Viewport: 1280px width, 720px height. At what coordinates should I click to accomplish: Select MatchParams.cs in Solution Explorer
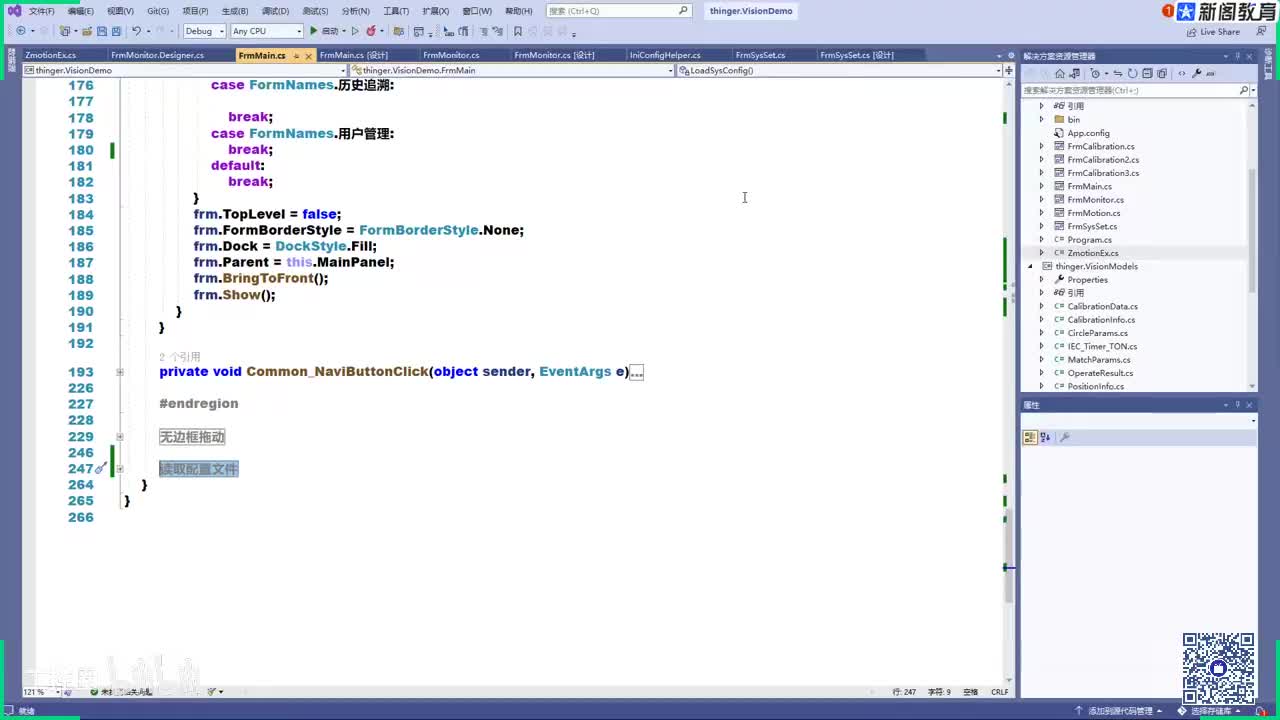(1098, 360)
